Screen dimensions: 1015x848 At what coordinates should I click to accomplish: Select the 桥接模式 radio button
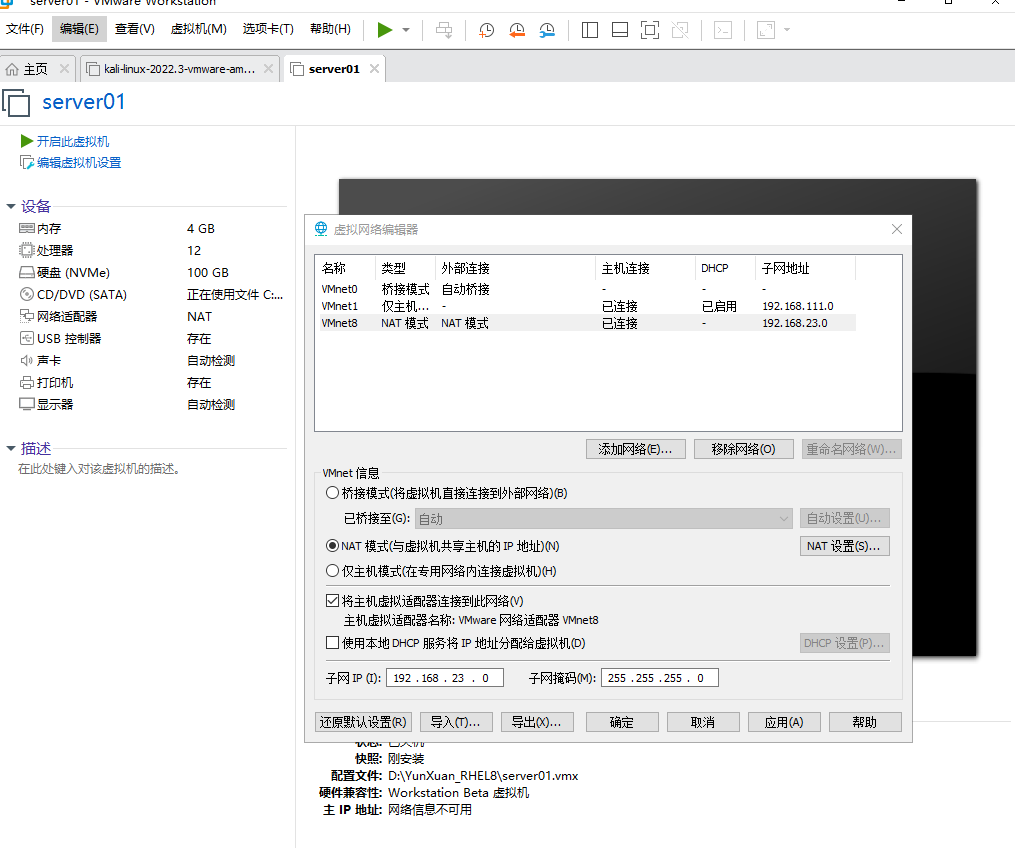click(x=332, y=493)
